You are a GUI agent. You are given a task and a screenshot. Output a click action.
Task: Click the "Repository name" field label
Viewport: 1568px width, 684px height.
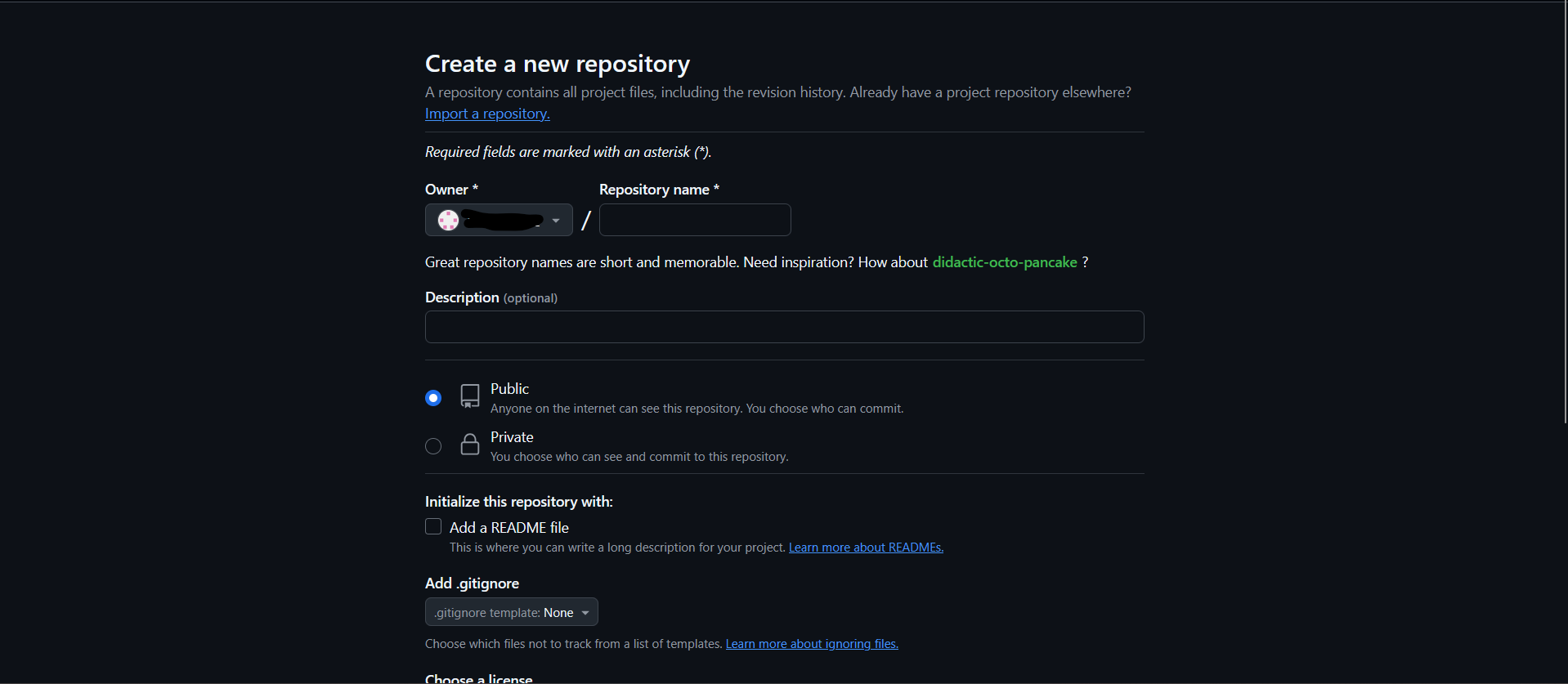[x=654, y=190]
